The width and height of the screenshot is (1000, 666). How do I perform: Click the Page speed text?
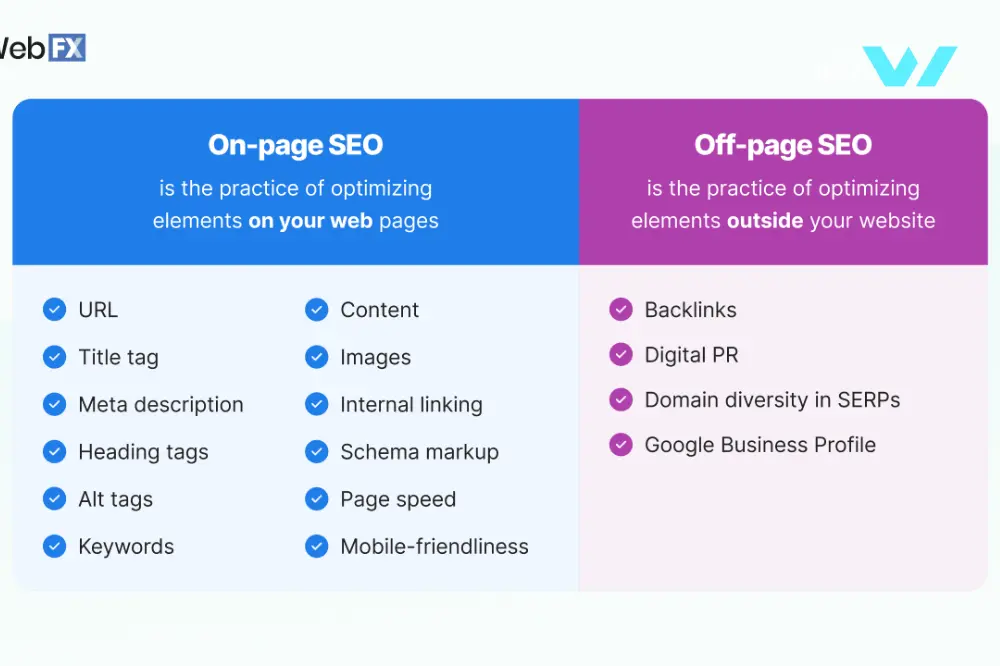click(x=398, y=500)
